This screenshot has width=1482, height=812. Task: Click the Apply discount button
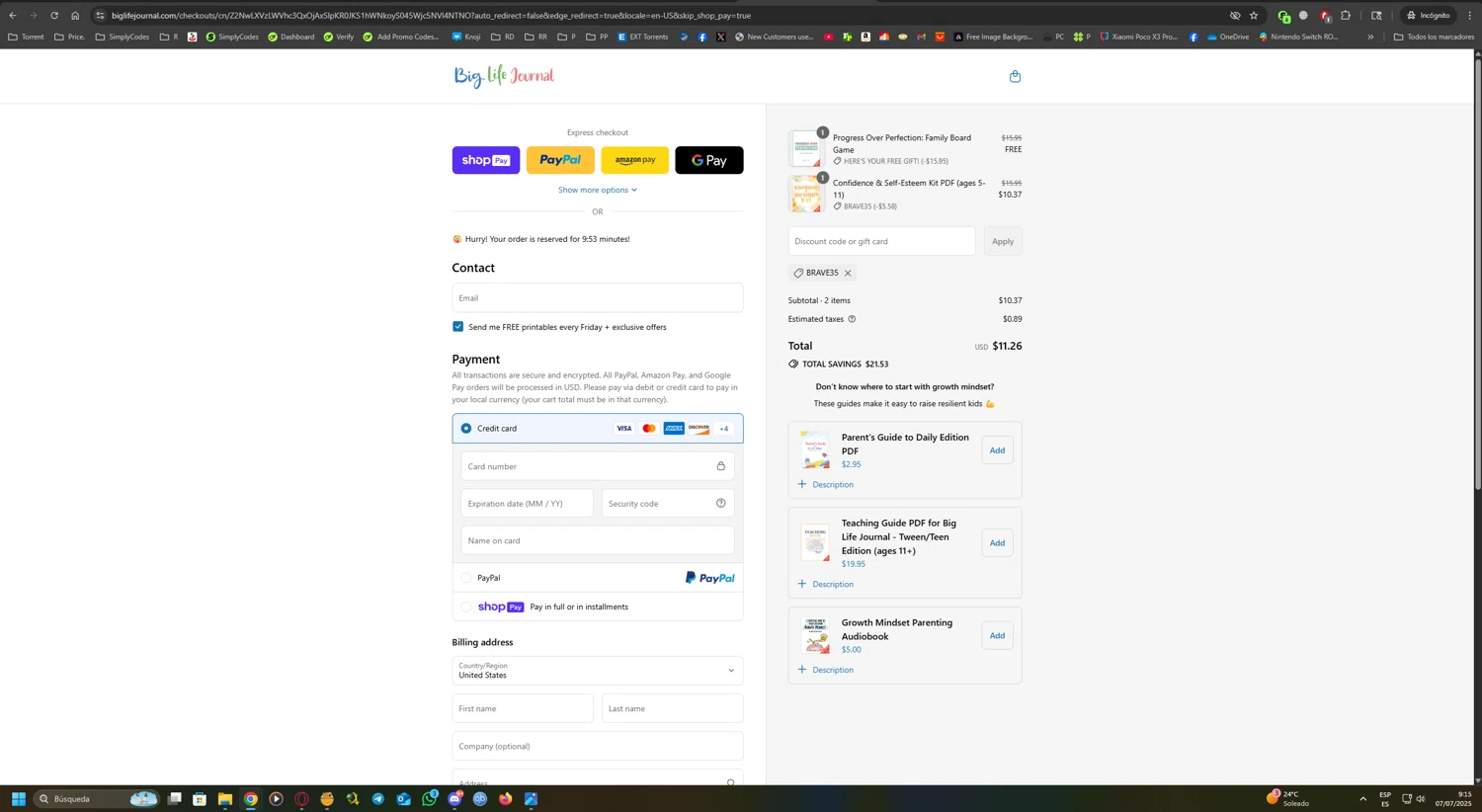[x=1003, y=241]
